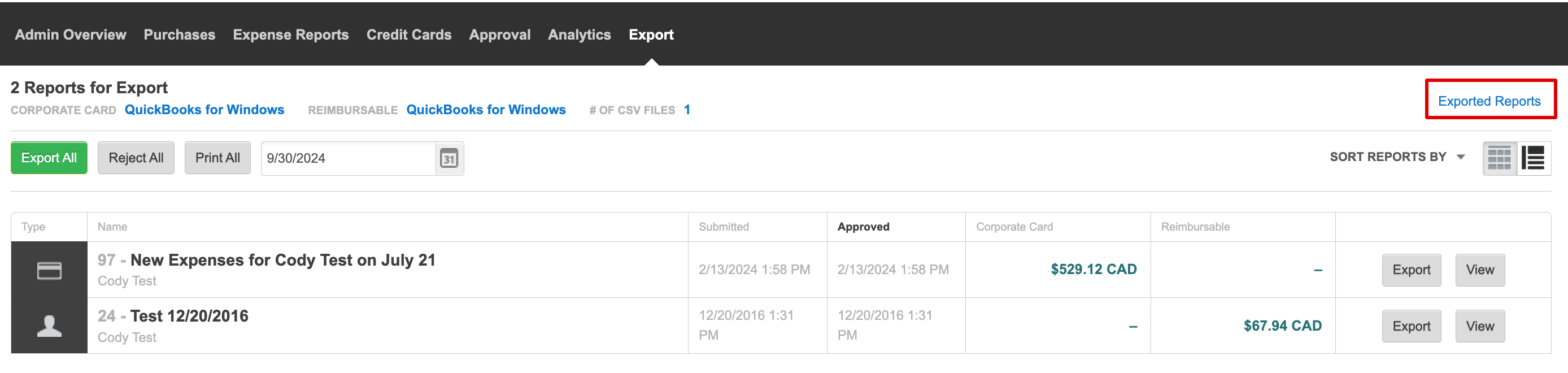1568x373 pixels.
Task: Click the Reject All button
Action: pos(136,158)
